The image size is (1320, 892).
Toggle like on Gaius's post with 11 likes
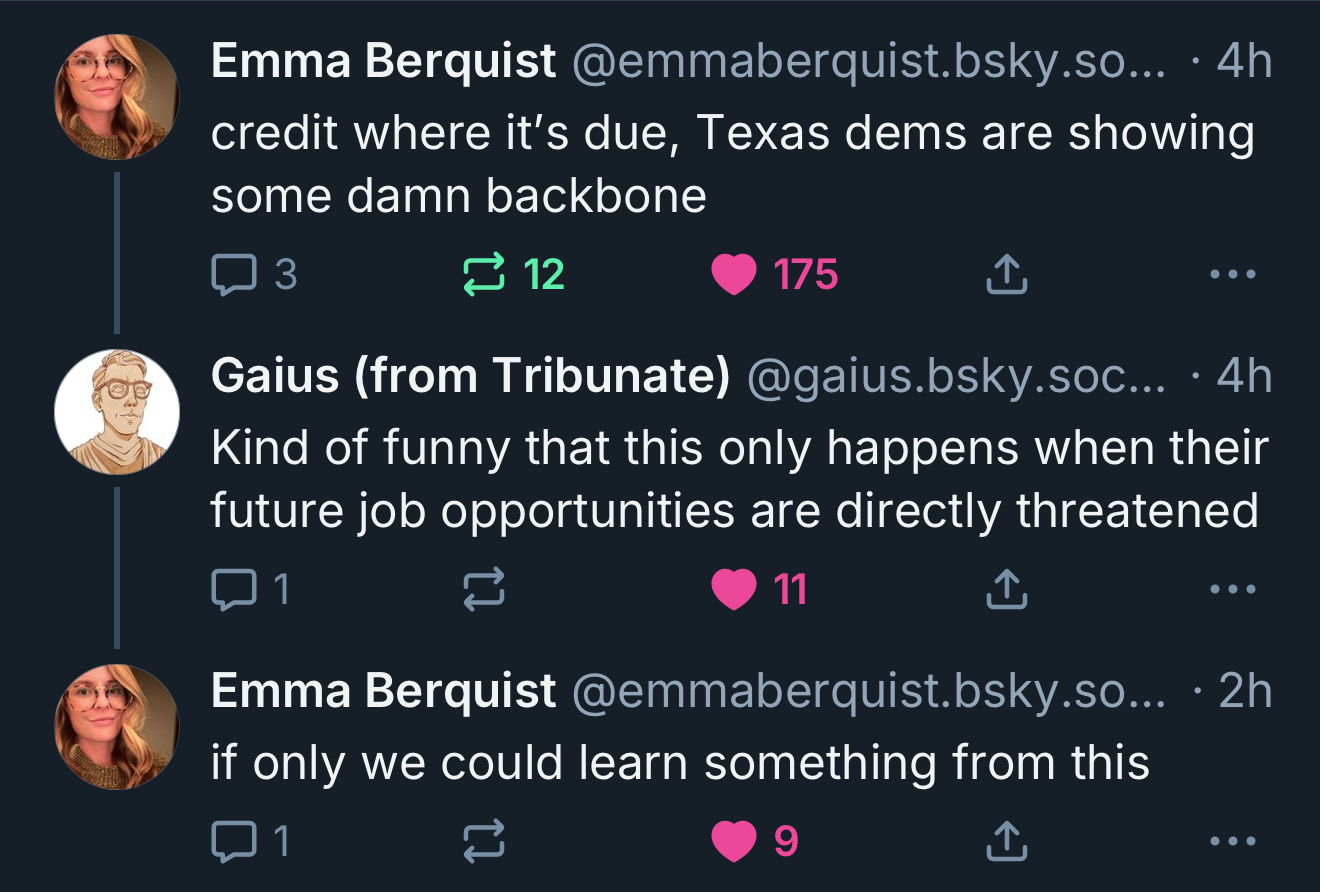pyautogui.click(x=734, y=589)
